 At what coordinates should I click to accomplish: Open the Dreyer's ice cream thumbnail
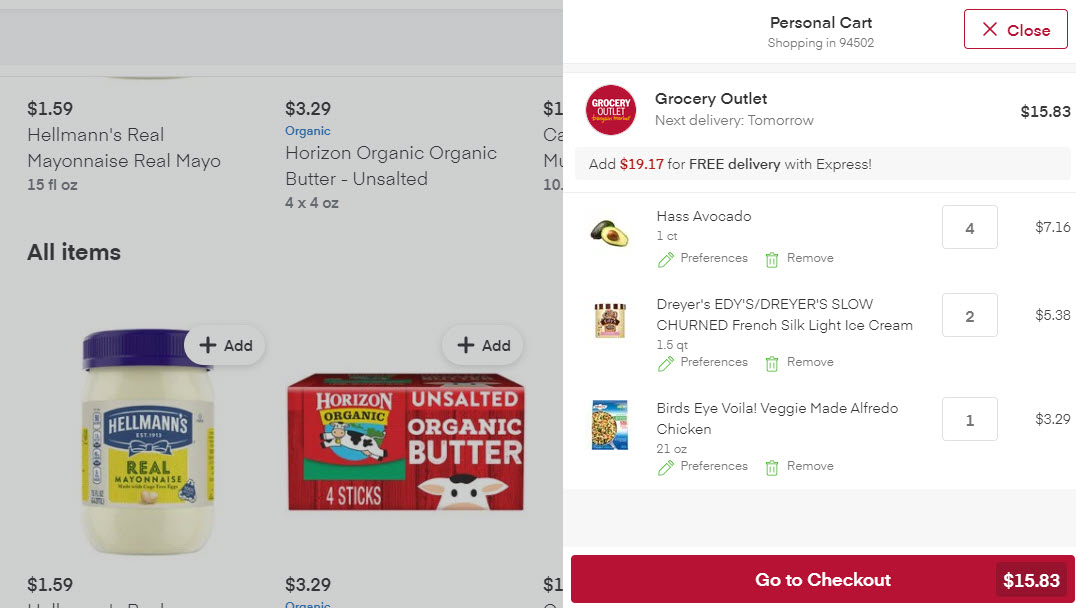(x=609, y=320)
